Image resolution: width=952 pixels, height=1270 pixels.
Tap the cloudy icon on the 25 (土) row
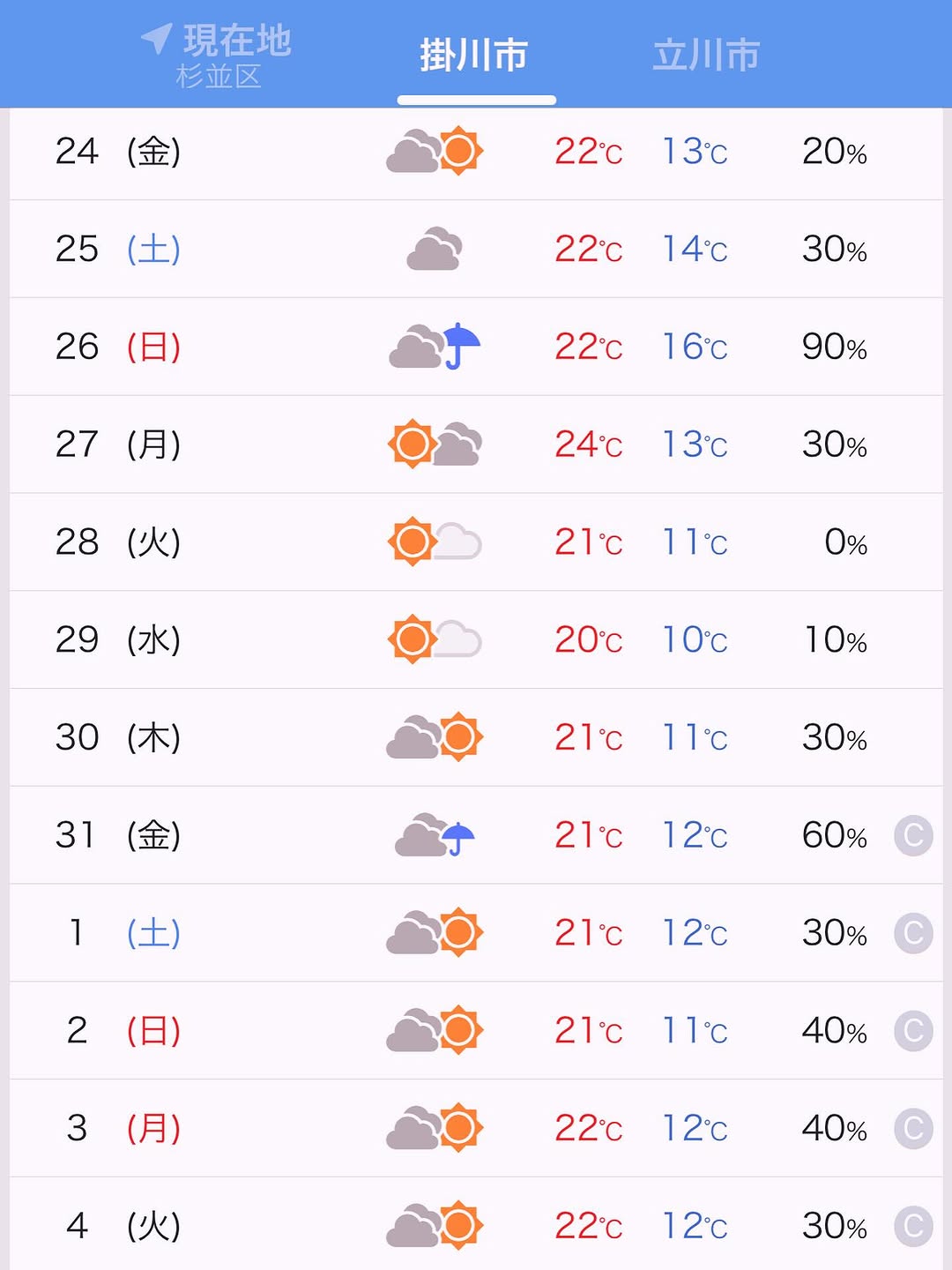435,249
